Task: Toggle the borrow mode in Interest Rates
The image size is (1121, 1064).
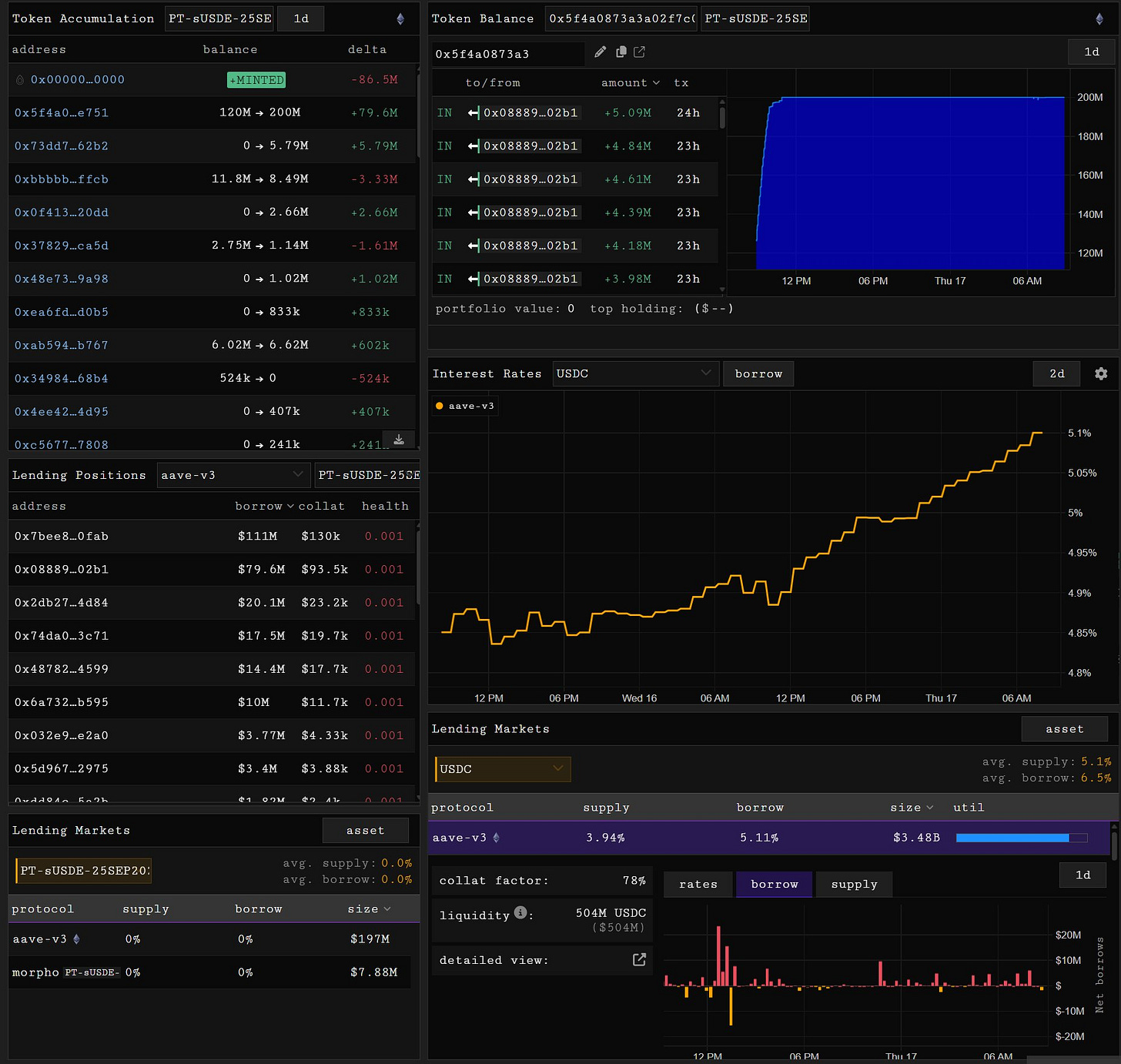Action: point(758,373)
